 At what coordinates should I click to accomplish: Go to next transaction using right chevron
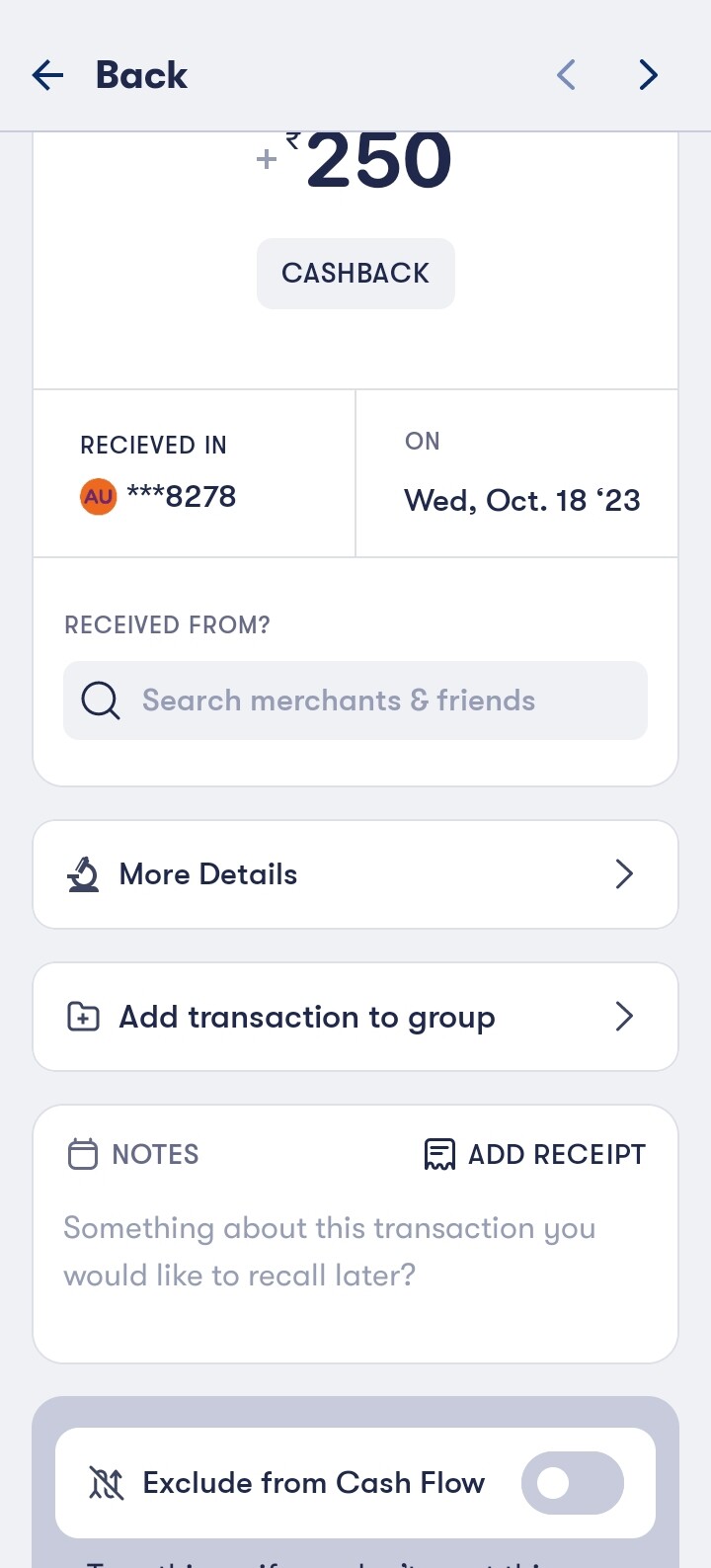(x=648, y=75)
